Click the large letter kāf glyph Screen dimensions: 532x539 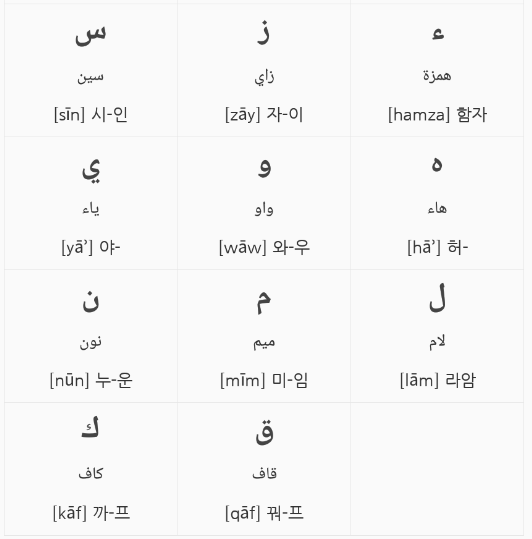90,427
